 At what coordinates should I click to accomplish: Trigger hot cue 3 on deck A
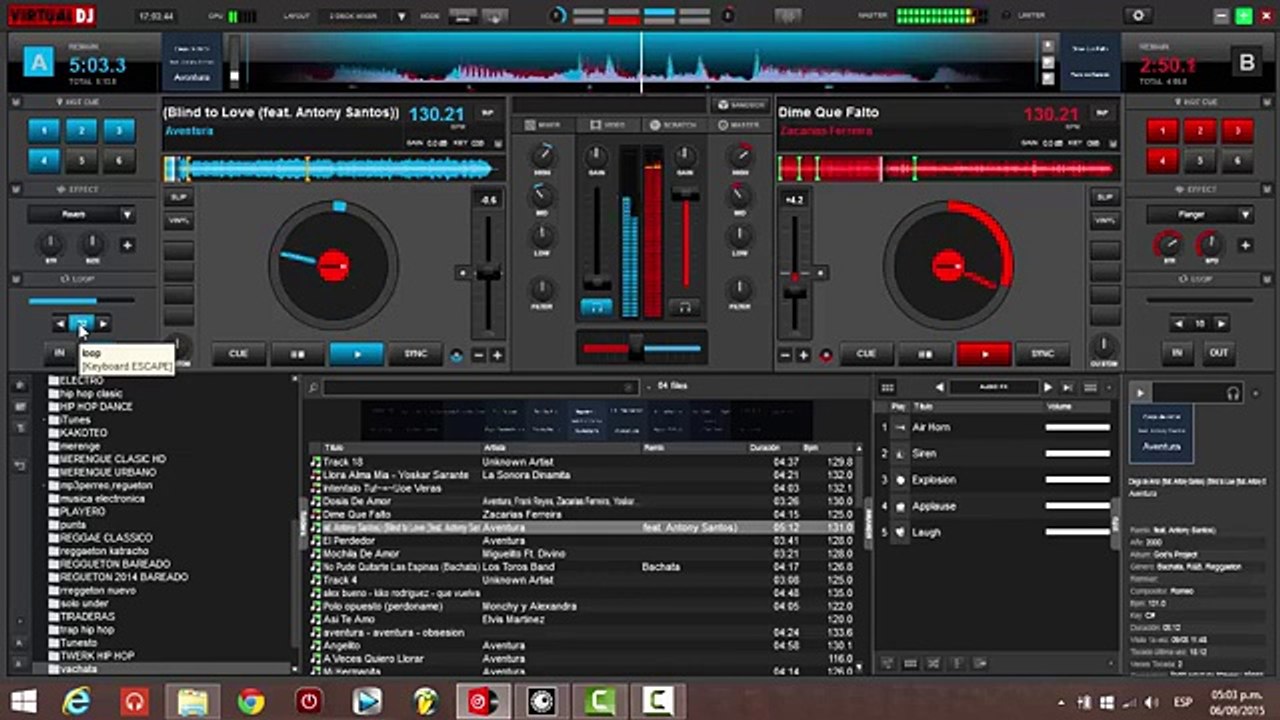pyautogui.click(x=119, y=130)
